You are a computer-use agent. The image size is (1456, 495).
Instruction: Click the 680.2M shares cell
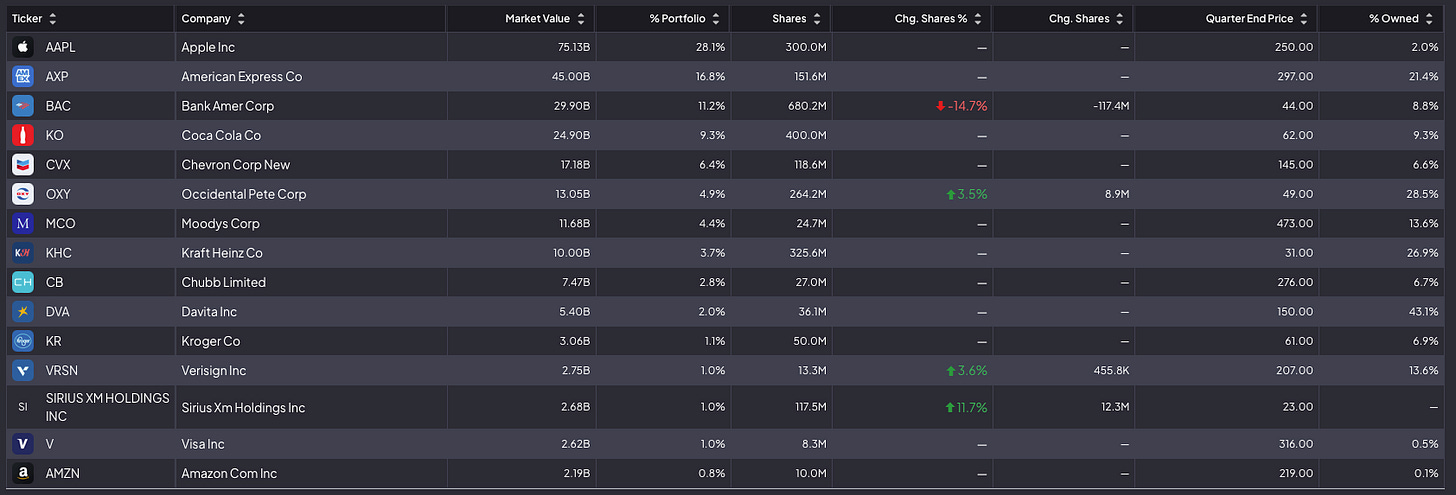806,106
